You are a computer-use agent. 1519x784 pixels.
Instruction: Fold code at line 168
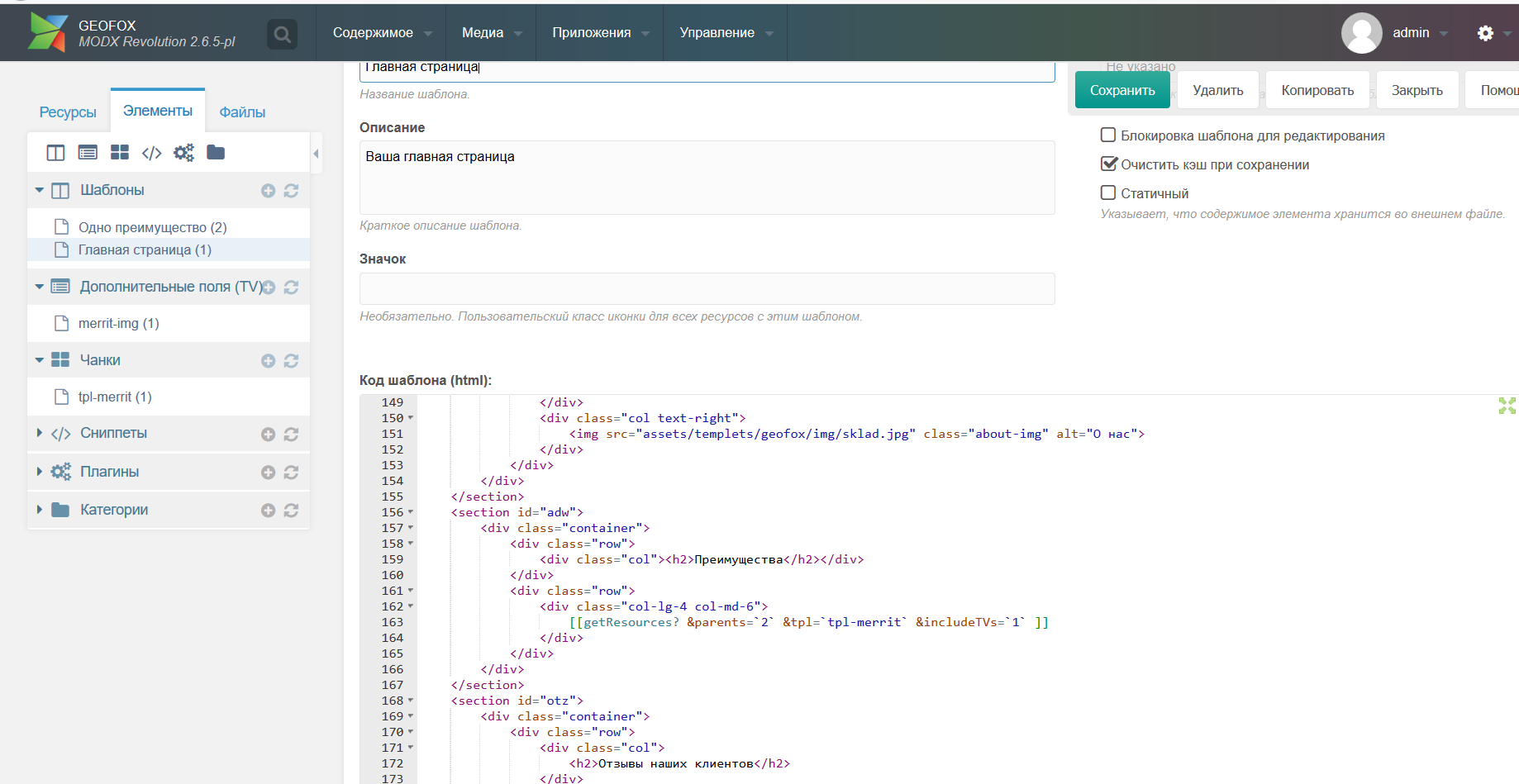pos(411,701)
